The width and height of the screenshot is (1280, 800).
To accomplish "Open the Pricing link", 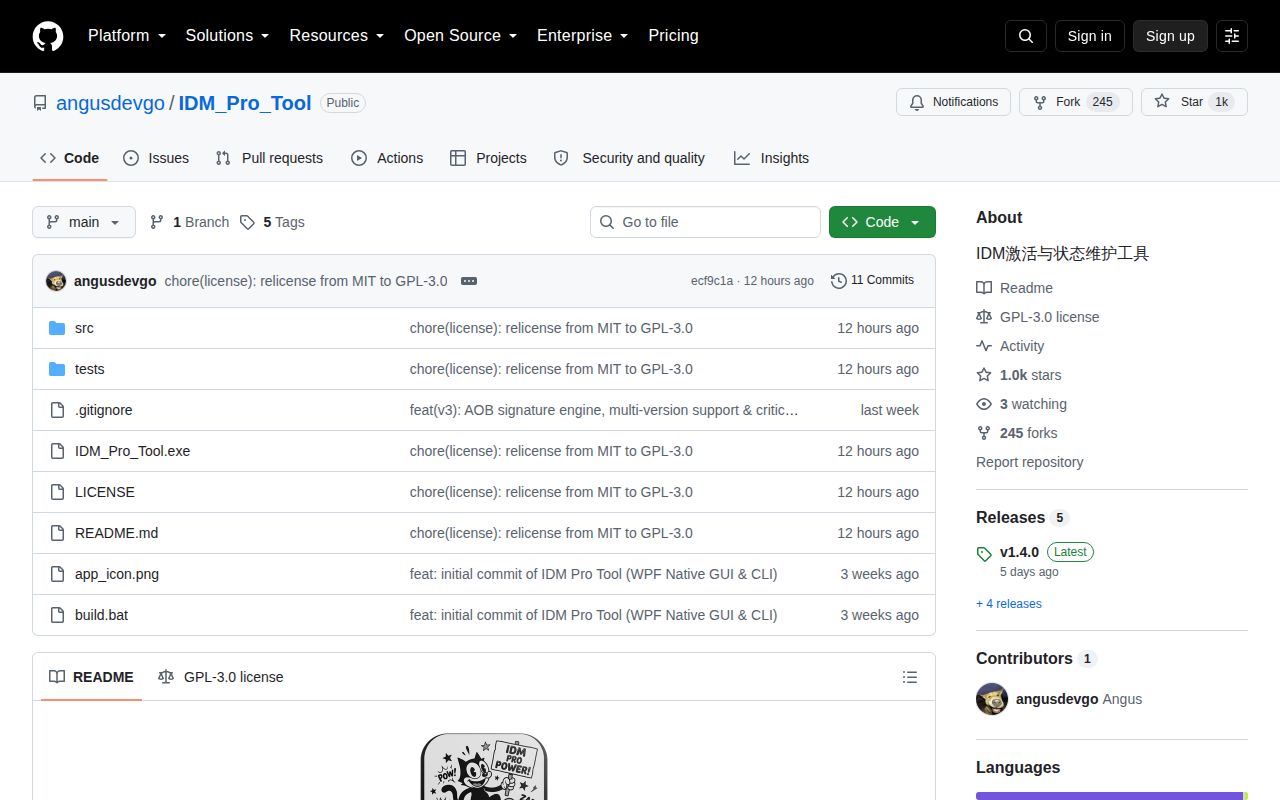I will pyautogui.click(x=673, y=36).
